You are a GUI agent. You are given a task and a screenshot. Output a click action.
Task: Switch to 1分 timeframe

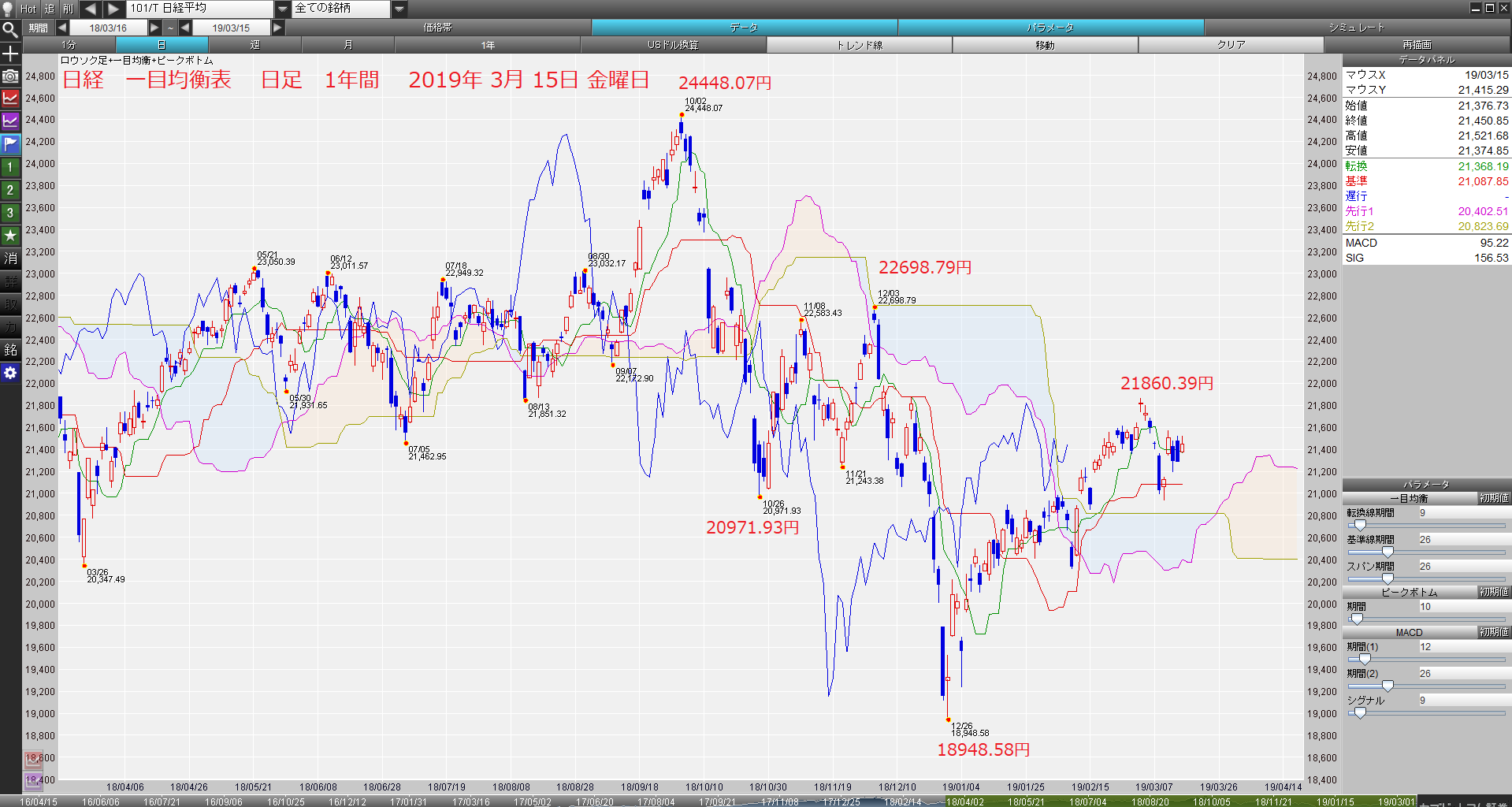[x=69, y=45]
